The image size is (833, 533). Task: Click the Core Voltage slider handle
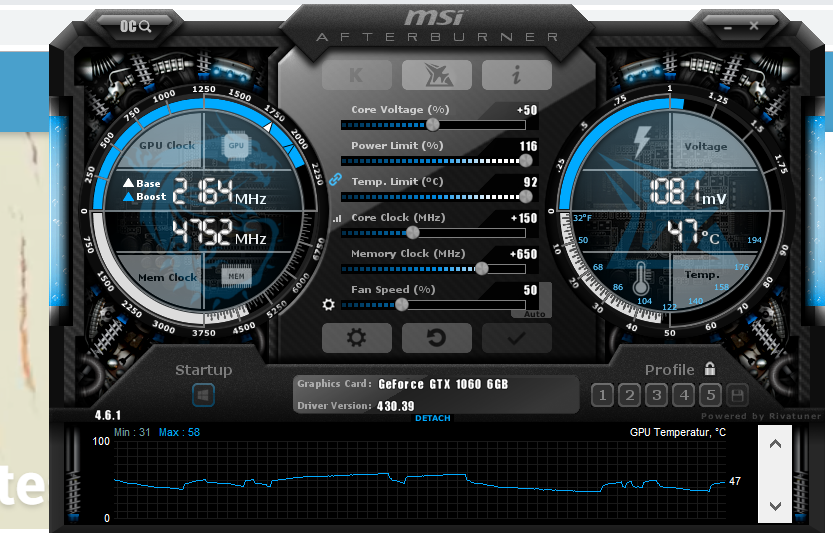point(433,125)
